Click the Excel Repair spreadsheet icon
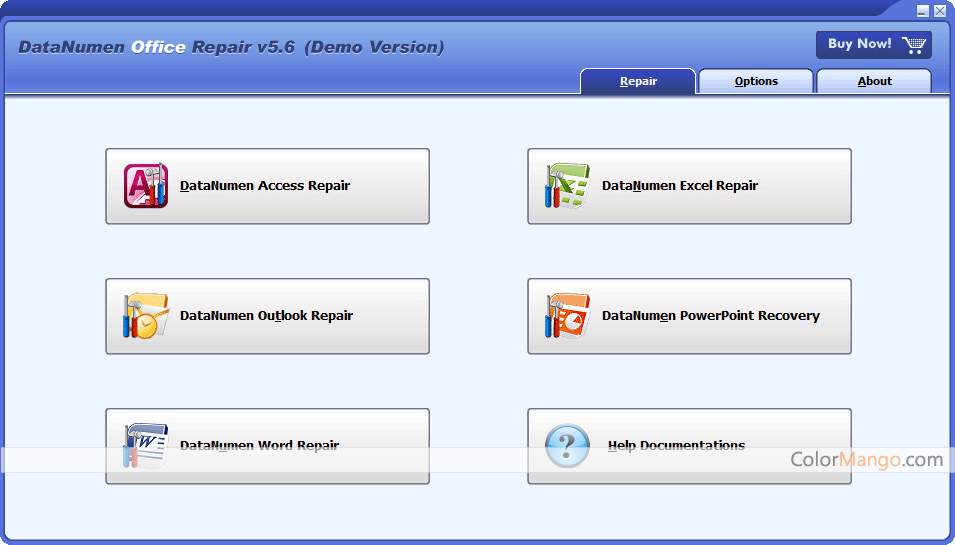The image size is (955, 545). pos(567,186)
